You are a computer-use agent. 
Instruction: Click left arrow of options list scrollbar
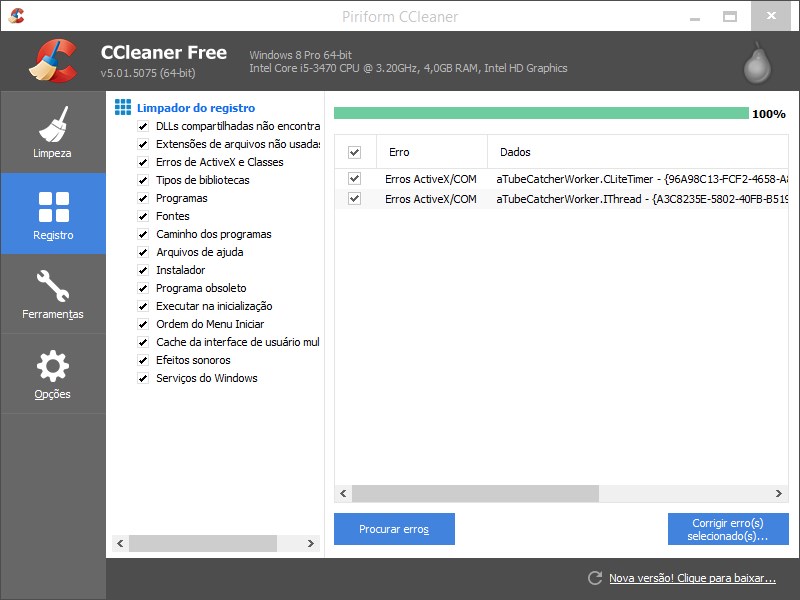(x=120, y=543)
